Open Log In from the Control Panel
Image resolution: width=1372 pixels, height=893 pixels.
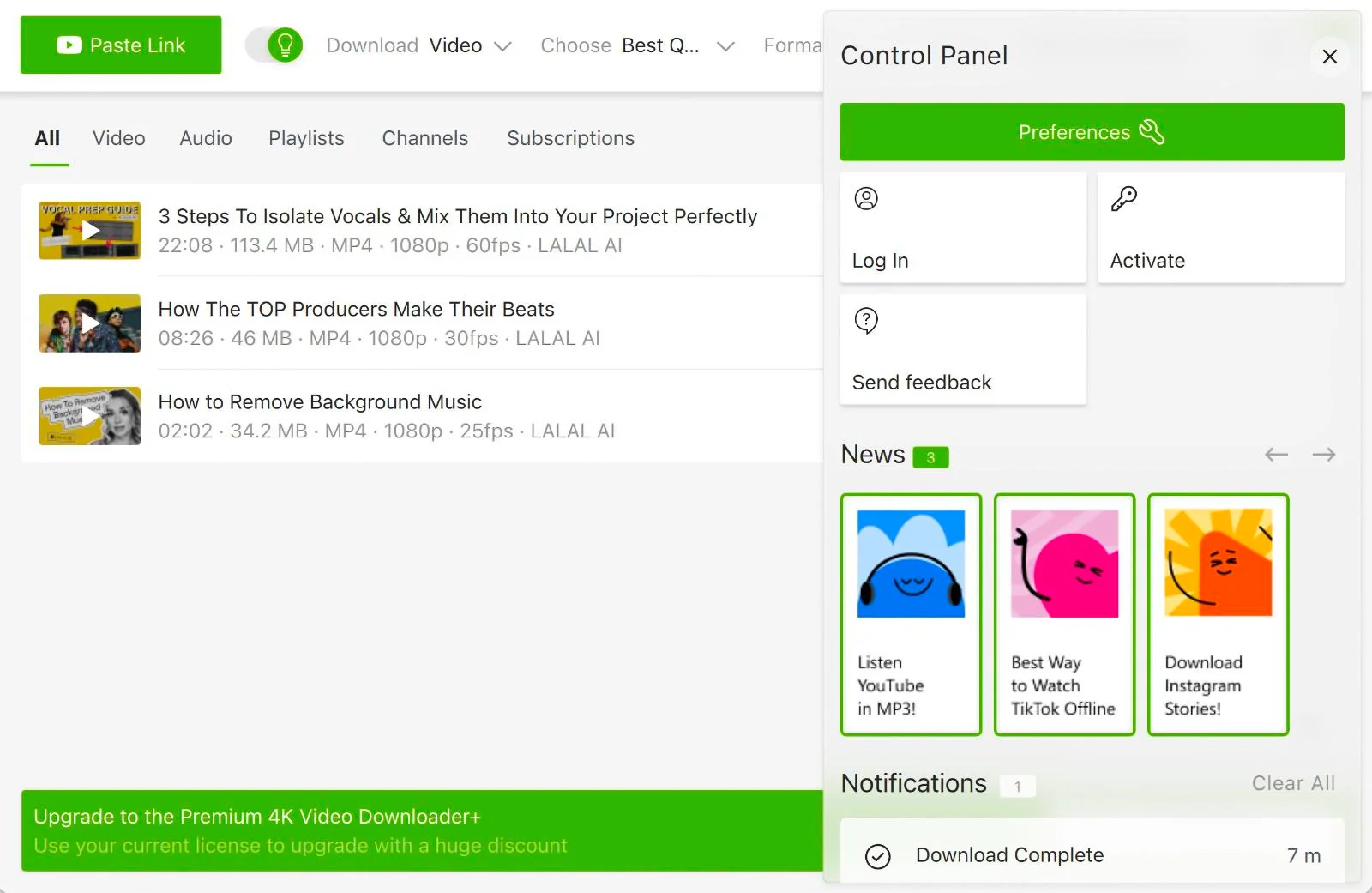point(881,260)
